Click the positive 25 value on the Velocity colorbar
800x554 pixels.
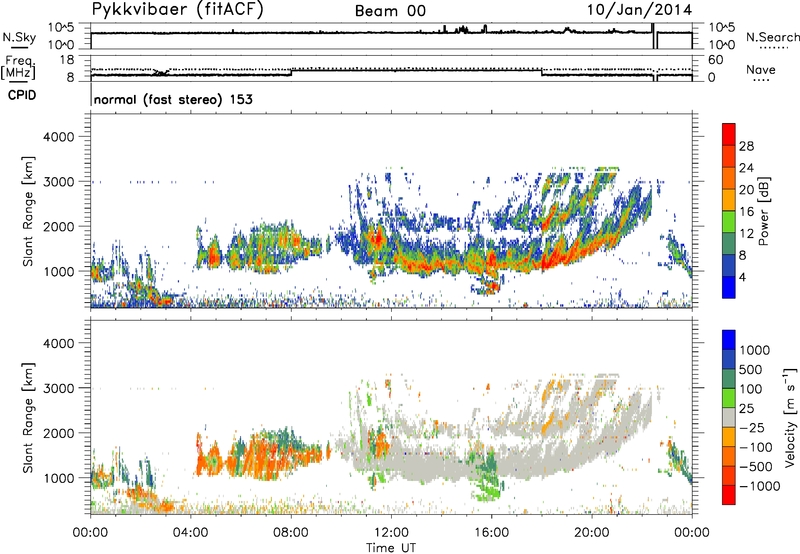[747, 408]
